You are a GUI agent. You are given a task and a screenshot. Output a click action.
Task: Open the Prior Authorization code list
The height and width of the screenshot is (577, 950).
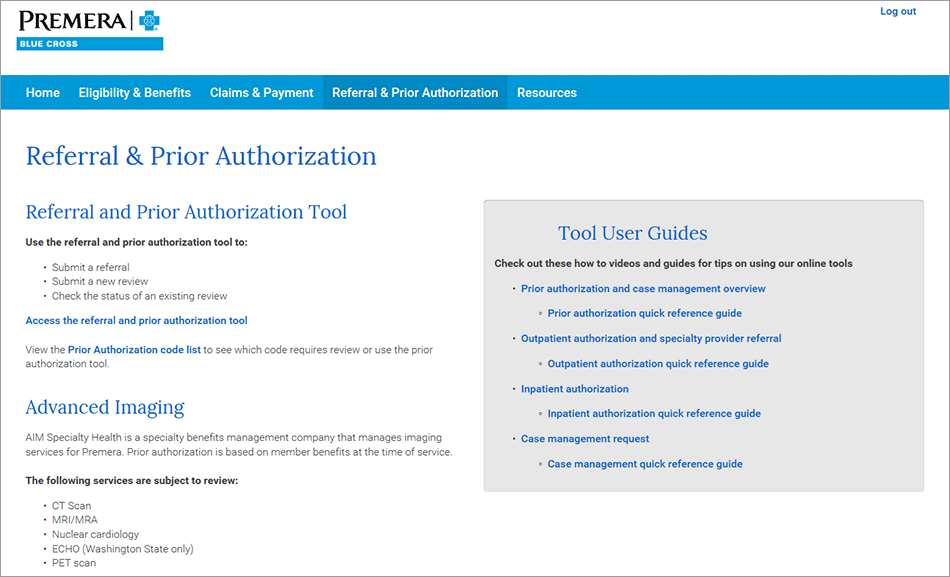tap(134, 350)
